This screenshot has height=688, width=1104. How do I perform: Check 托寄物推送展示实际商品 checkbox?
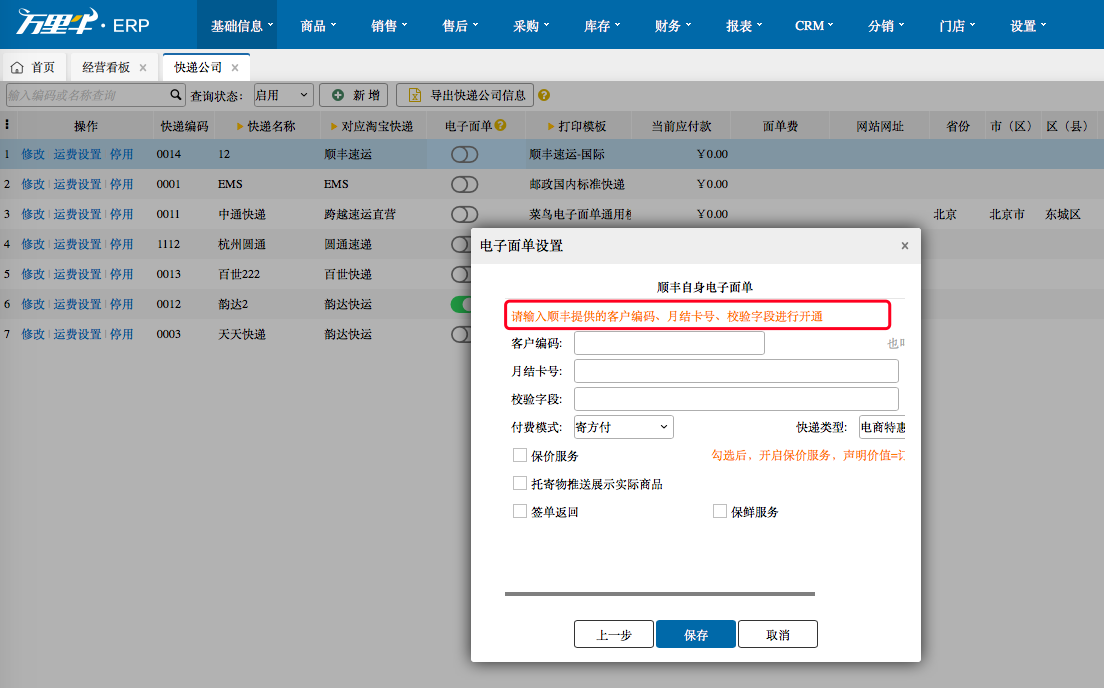coord(520,484)
